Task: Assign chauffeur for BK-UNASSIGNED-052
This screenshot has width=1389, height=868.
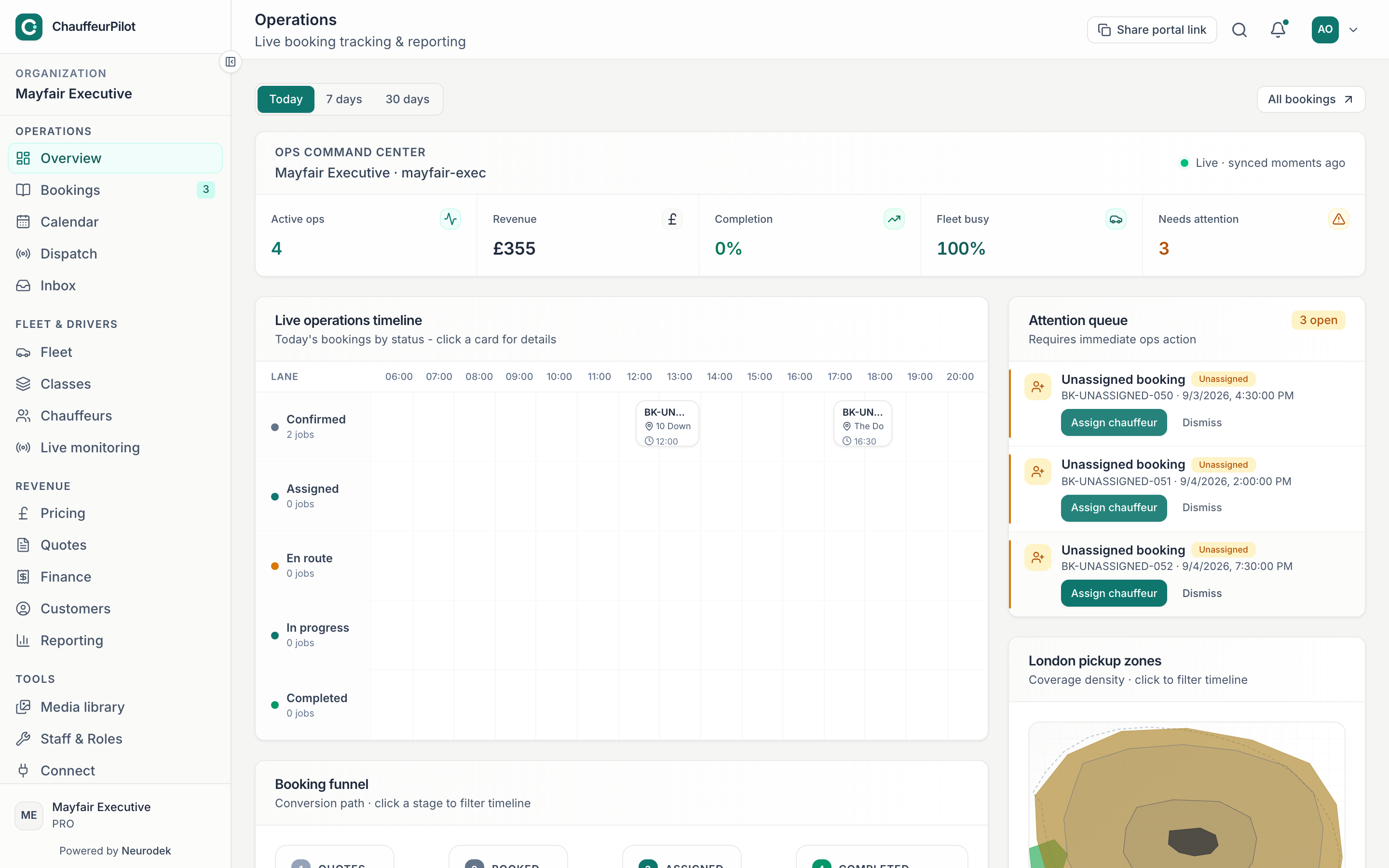Action: (1114, 594)
